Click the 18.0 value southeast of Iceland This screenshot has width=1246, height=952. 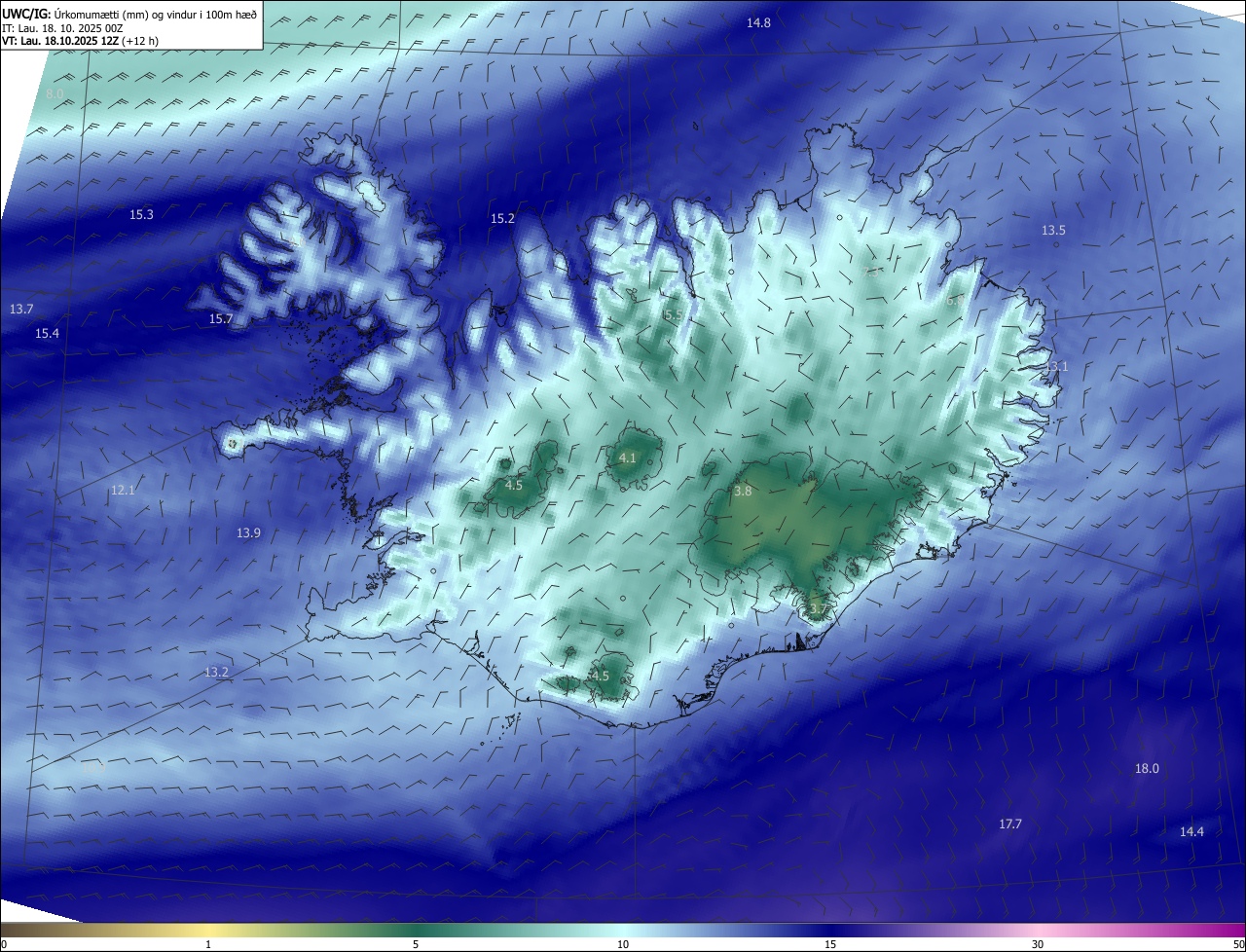tap(1147, 769)
